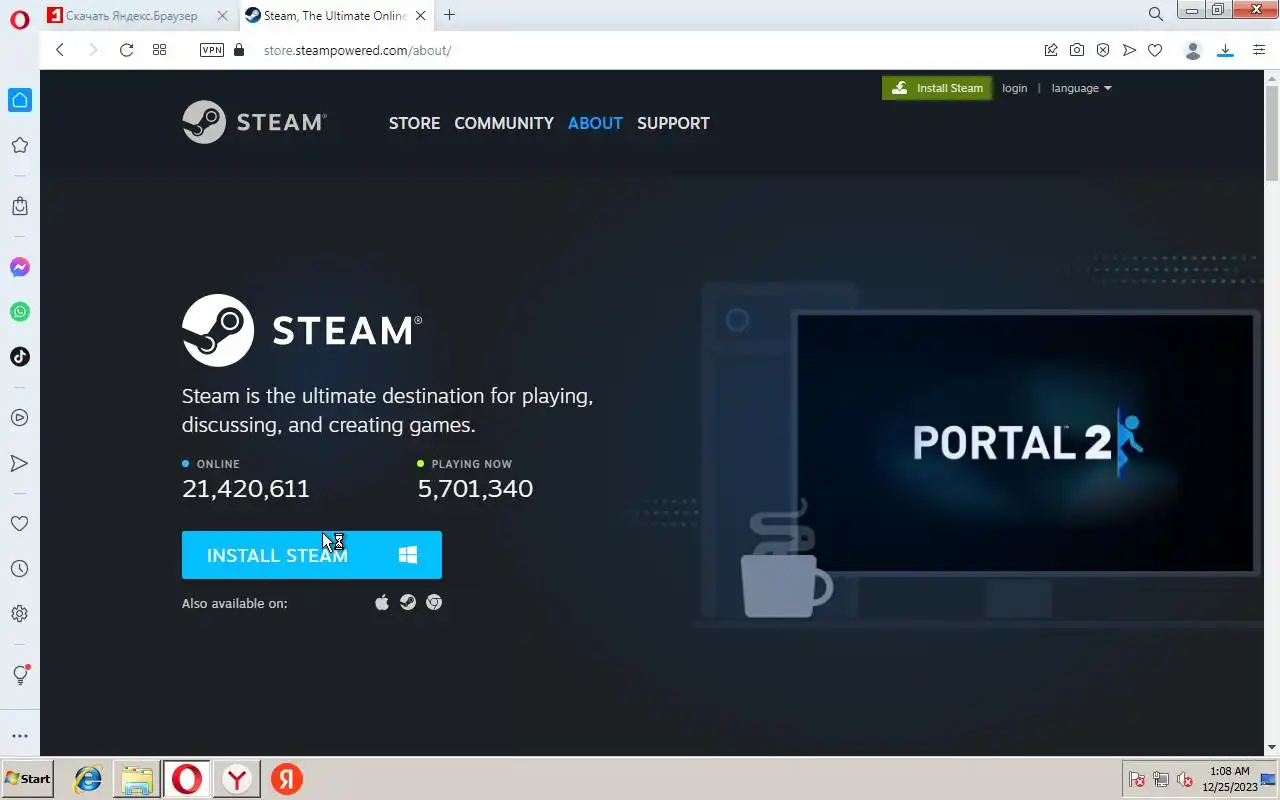
Task: Click the playing now count 5,701,340
Action: 475,489
